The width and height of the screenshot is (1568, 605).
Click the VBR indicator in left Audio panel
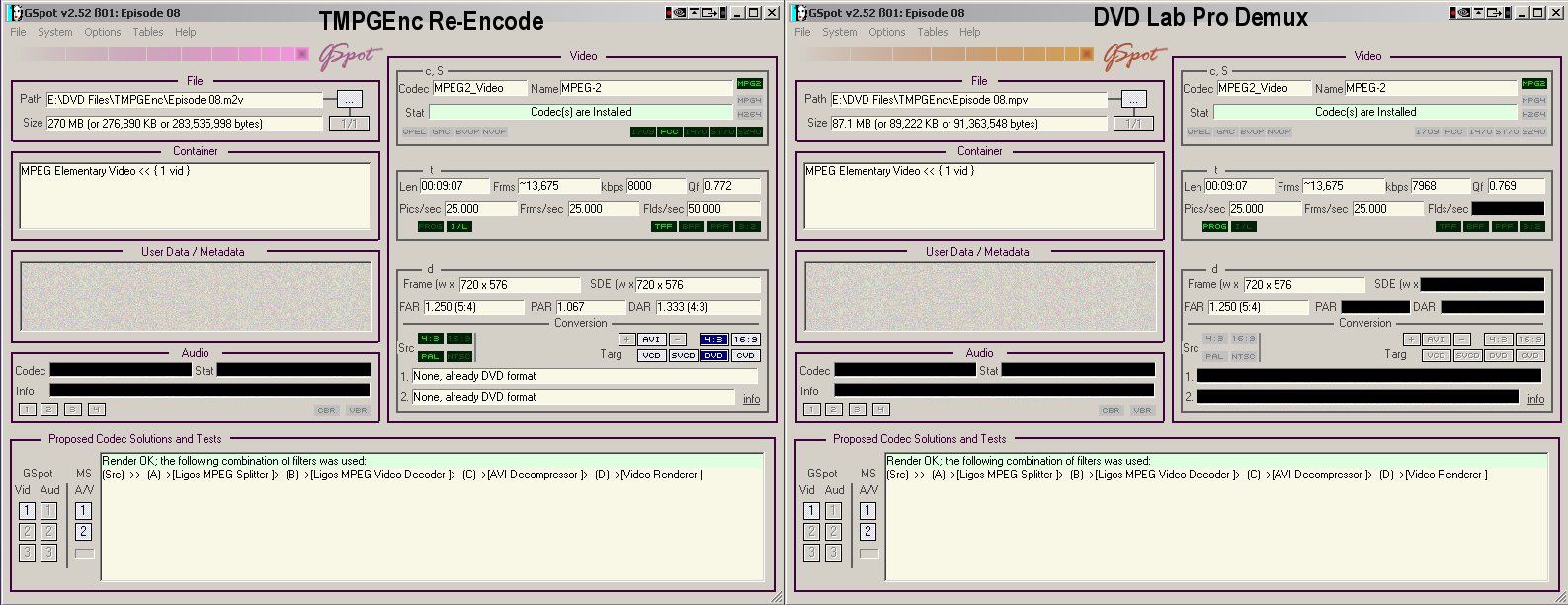[358, 410]
